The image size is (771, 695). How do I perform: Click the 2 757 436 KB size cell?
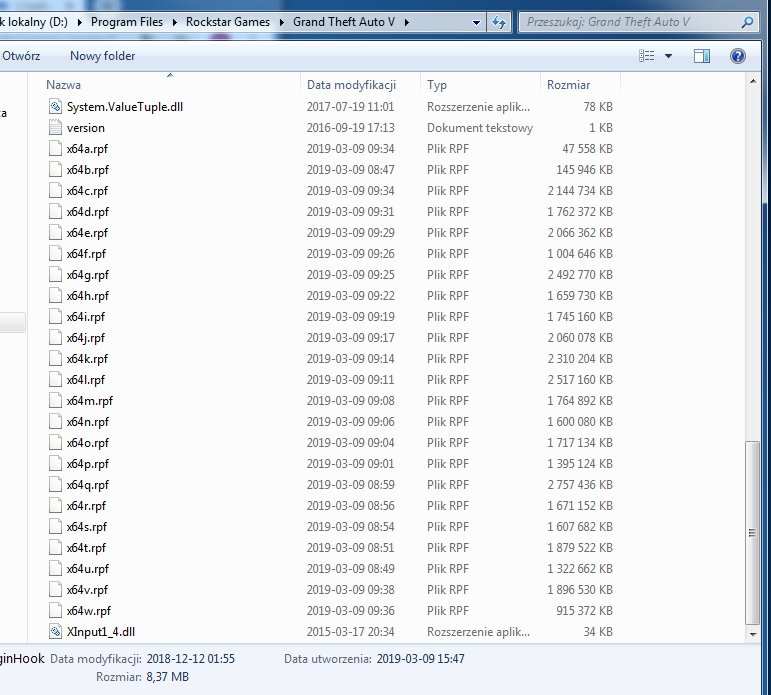tap(580, 485)
